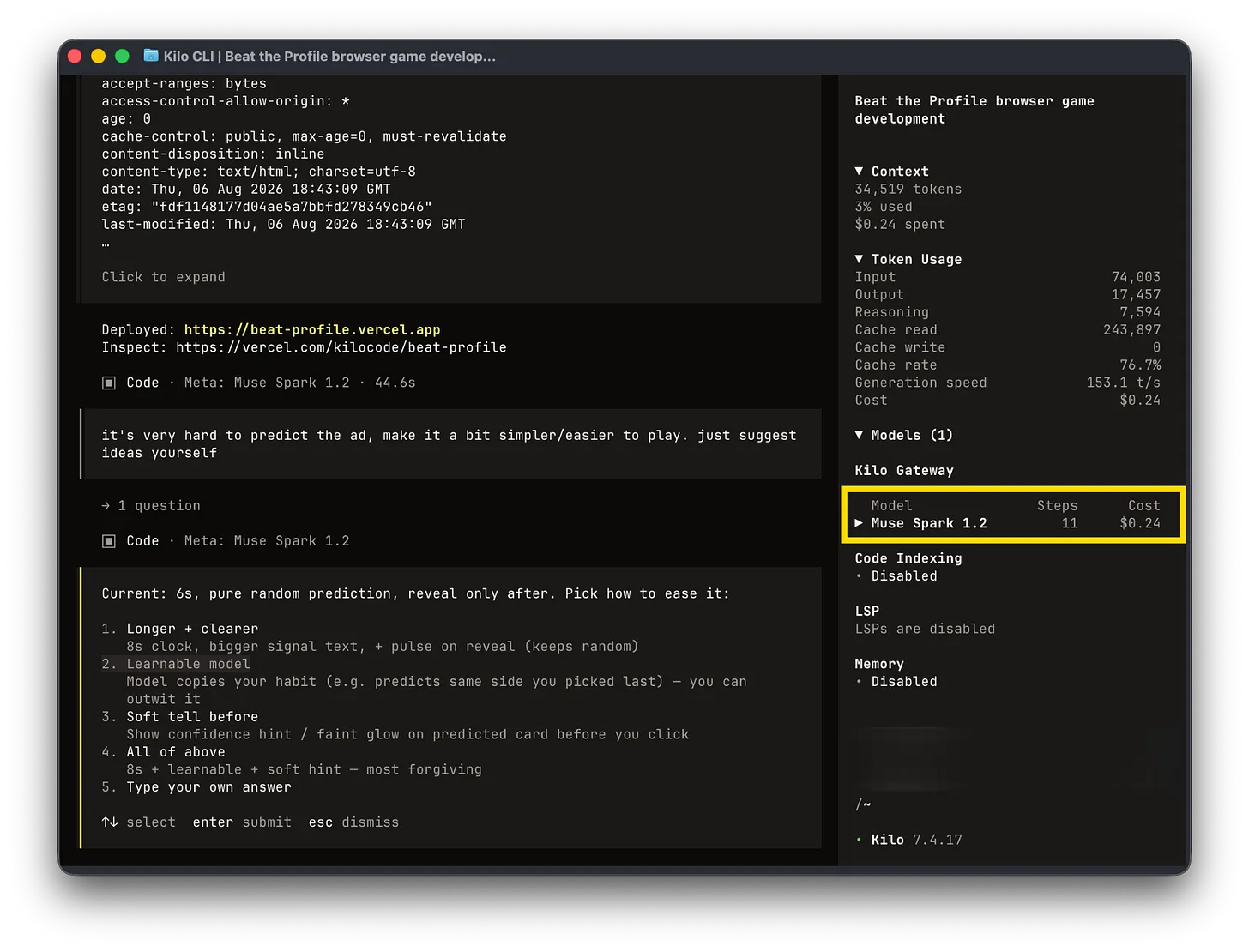Click the Reasoning 7,594 token row

click(1007, 312)
